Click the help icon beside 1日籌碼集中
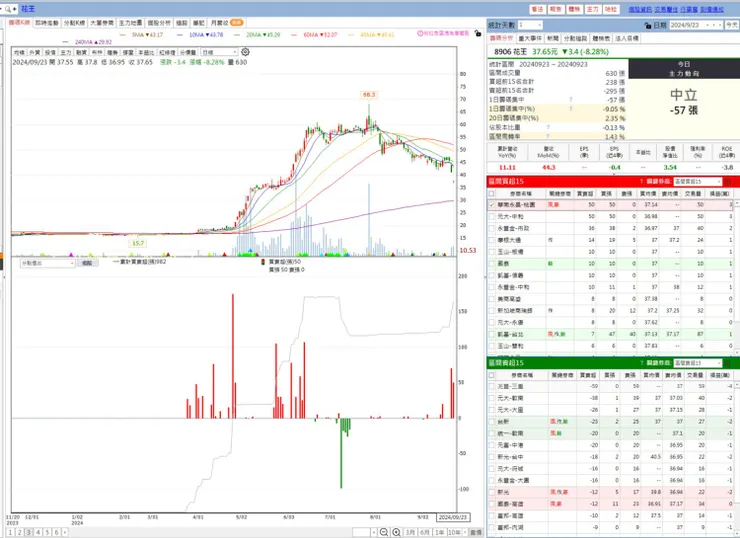Viewport: 740px width, 538px height. (x=571, y=100)
